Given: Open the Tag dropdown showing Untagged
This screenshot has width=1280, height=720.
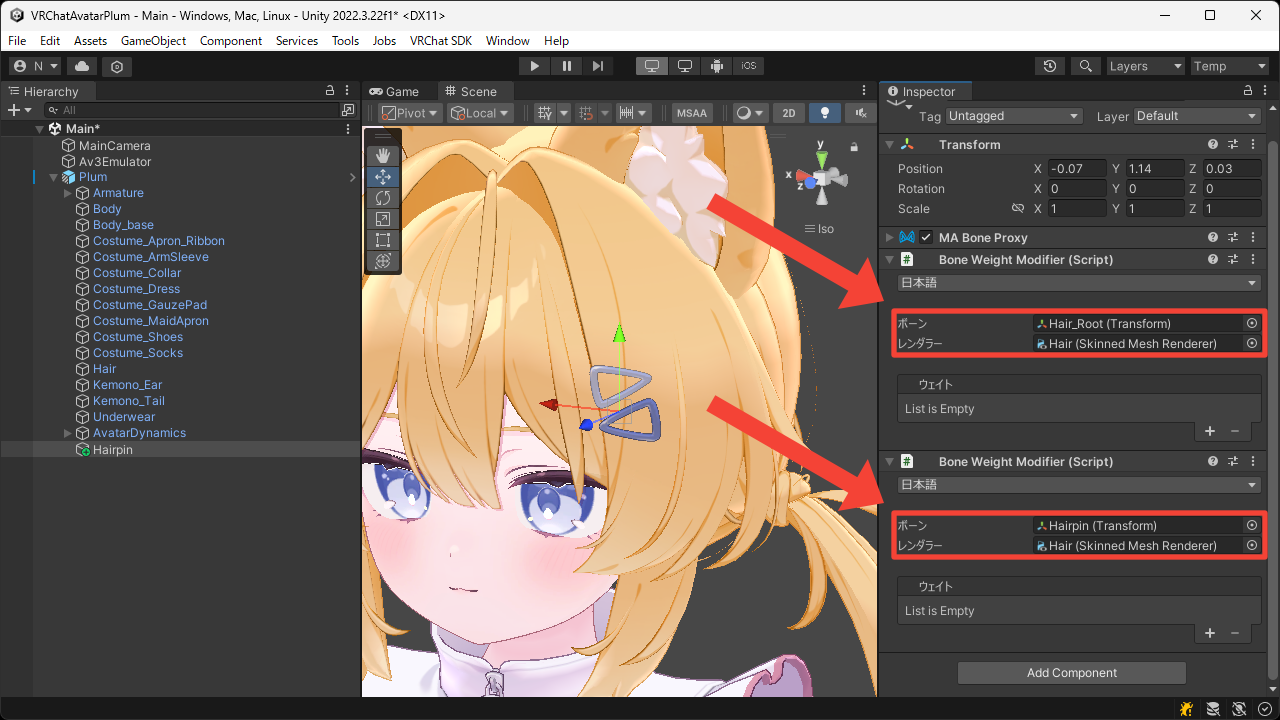Looking at the screenshot, I should click(1013, 115).
